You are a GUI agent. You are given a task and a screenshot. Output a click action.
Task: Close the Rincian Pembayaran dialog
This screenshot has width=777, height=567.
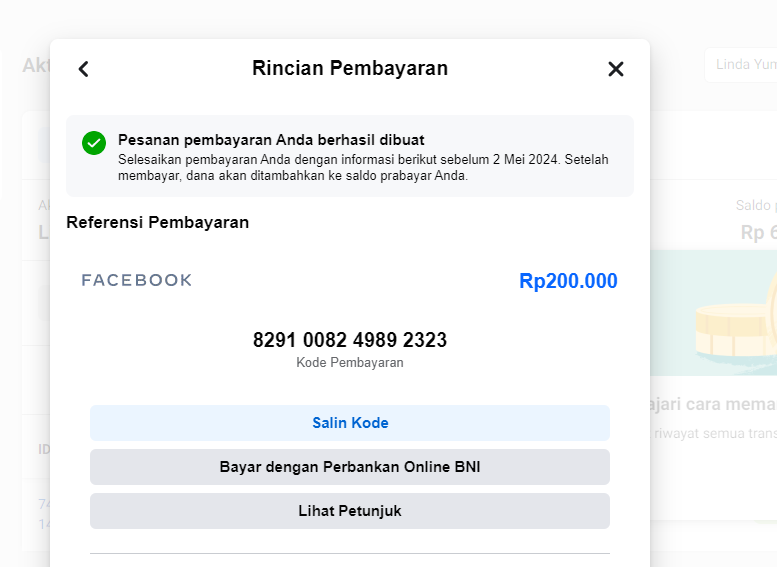pos(616,69)
